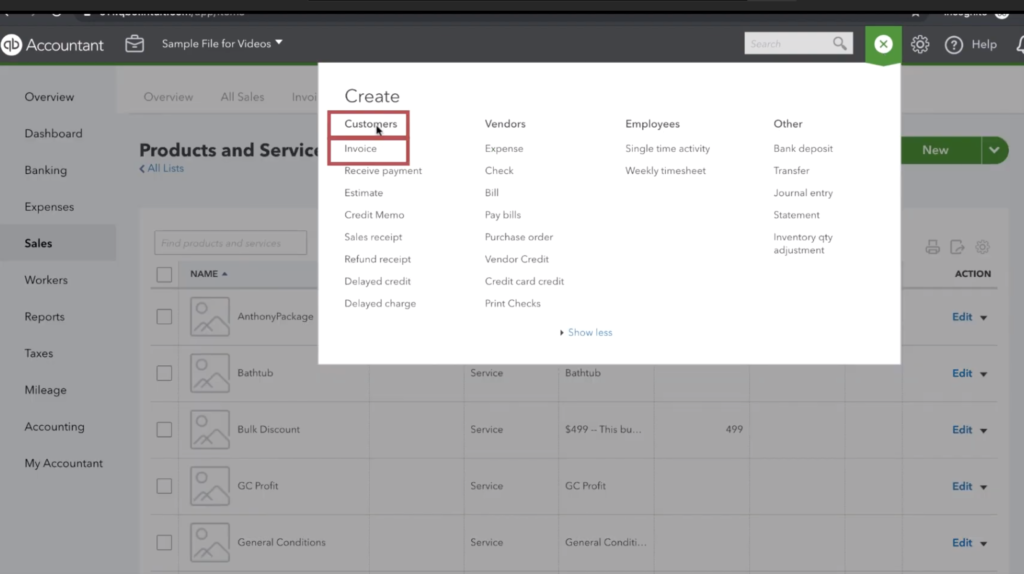Open Edit dropdown arrow for Bulk Discount
Screen dimensions: 1024x574
coord(984,430)
